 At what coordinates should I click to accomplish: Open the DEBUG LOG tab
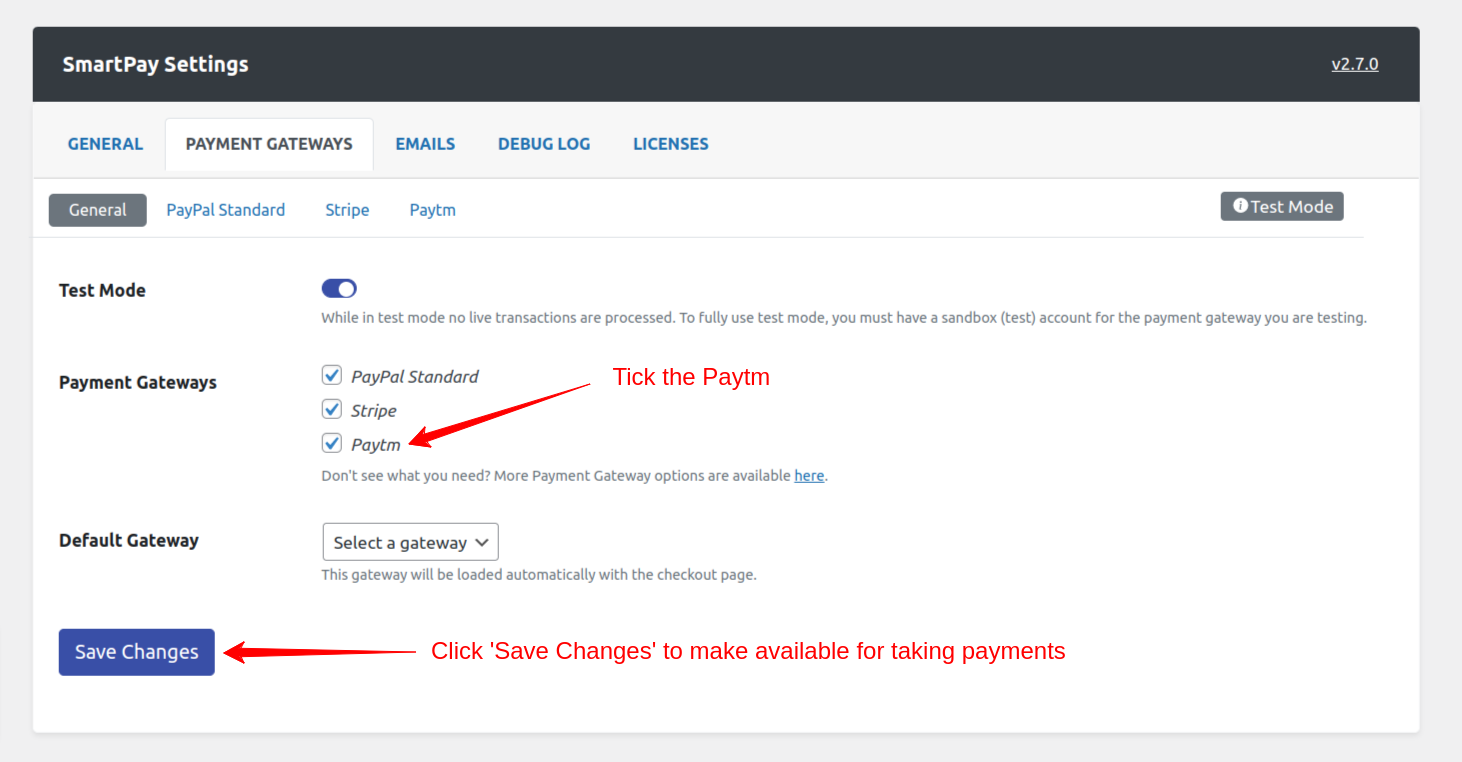(x=544, y=144)
